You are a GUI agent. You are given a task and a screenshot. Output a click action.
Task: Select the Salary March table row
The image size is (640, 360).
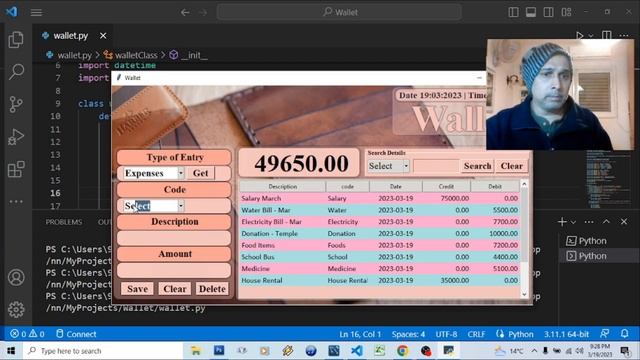point(380,198)
